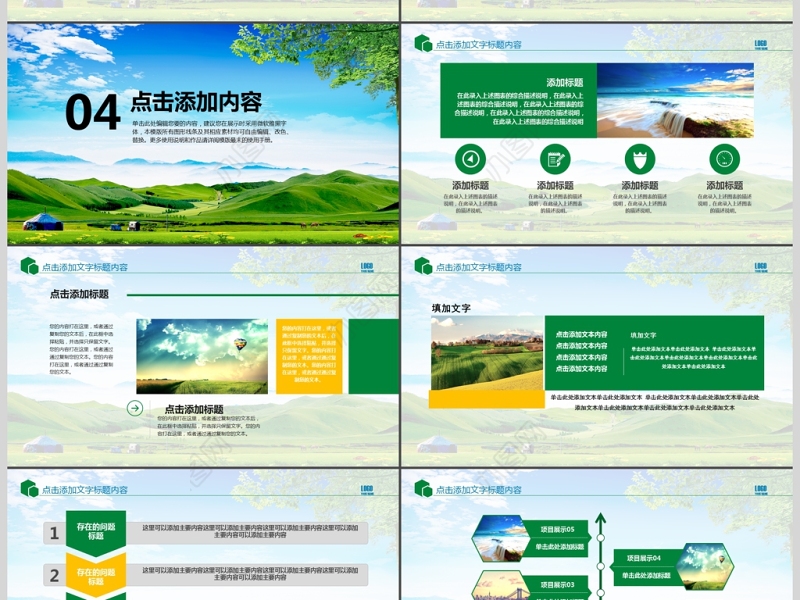
Task: Select the timeline node near 项目展示03
Action: click(601, 592)
